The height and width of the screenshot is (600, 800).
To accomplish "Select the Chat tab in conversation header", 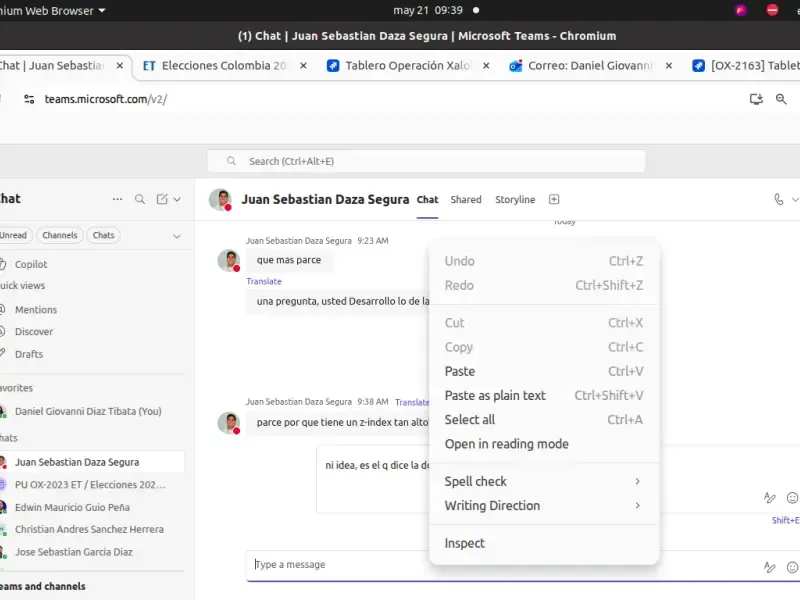I will tap(428, 199).
